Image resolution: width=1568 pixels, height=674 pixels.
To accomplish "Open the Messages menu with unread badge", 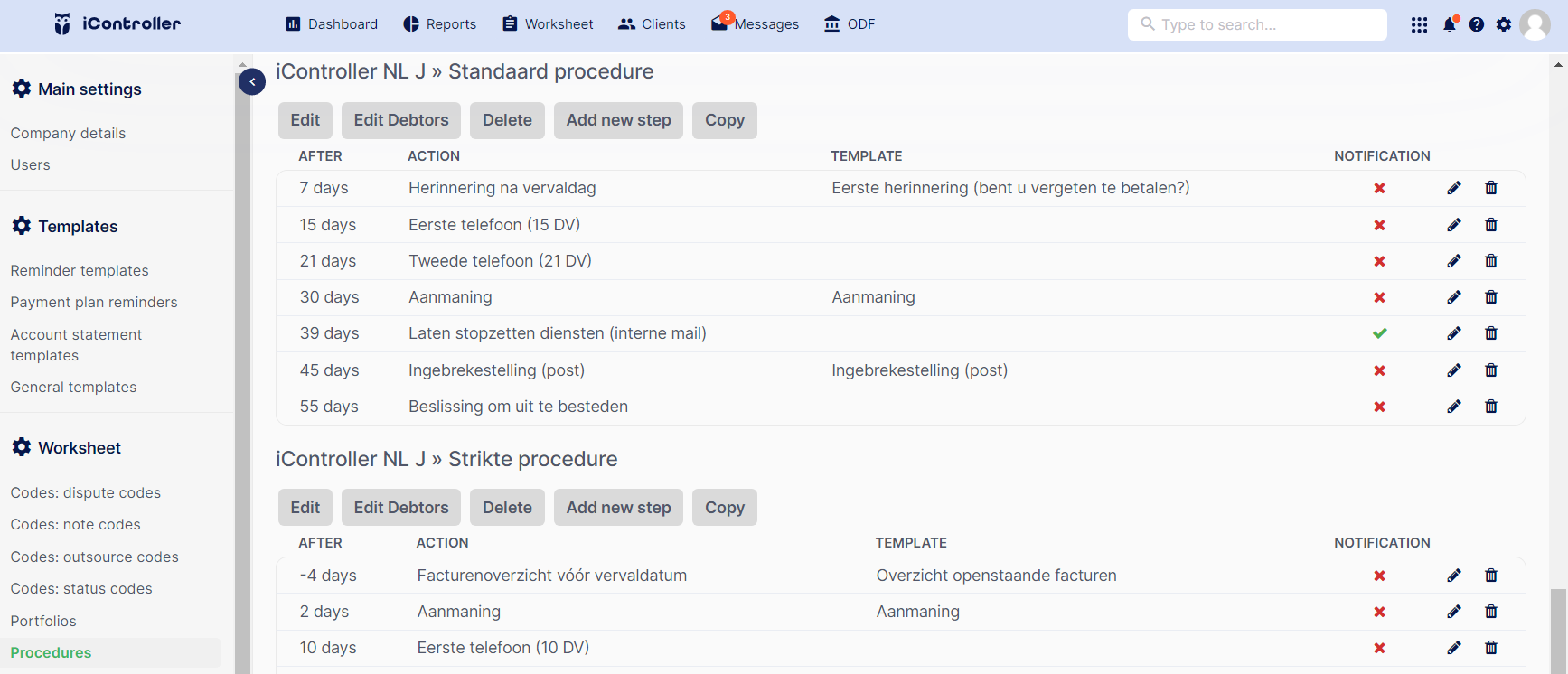I will (755, 23).
